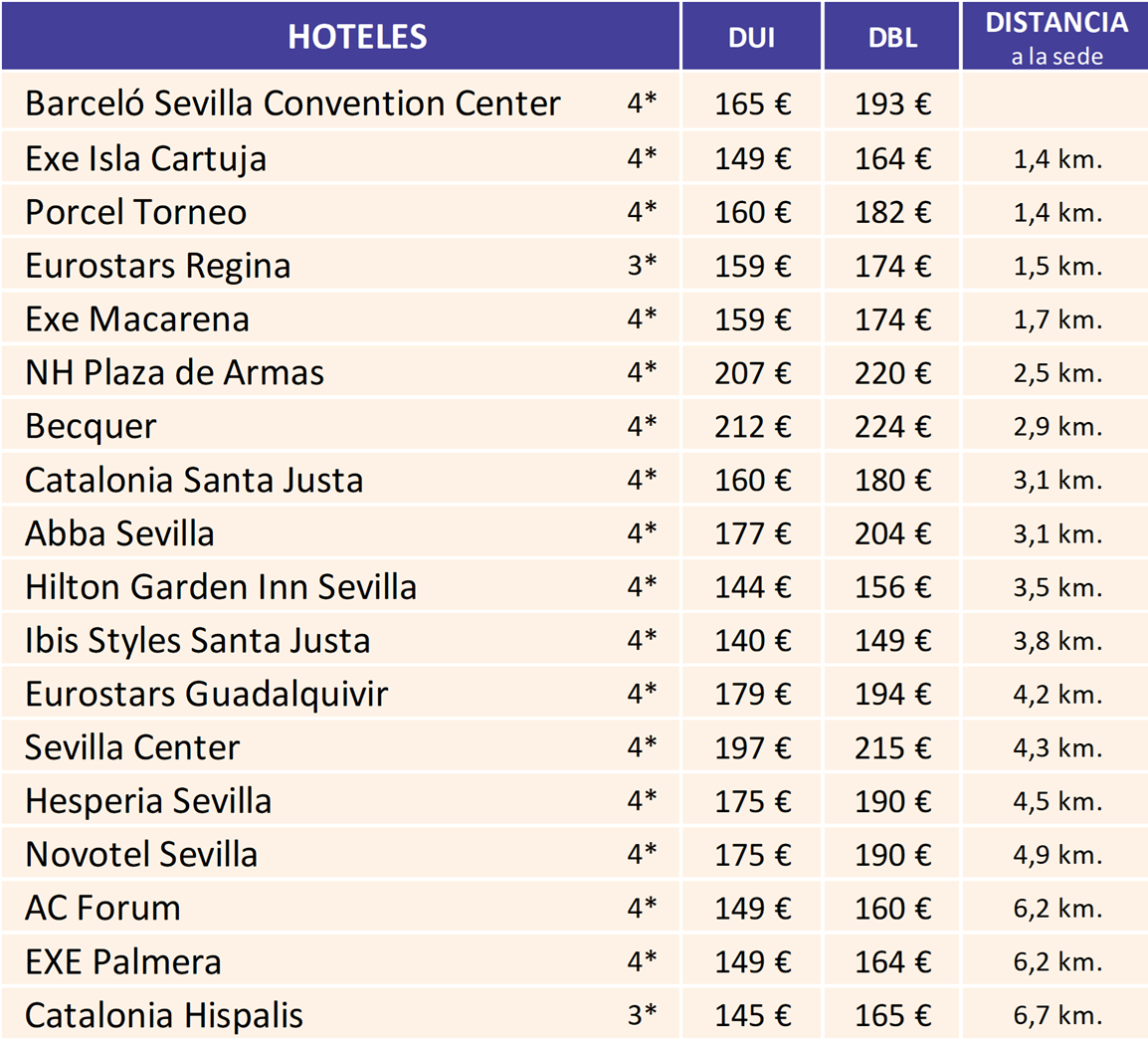Image resolution: width=1148 pixels, height=1042 pixels.
Task: Select the 215 € Sevilla Center DBL price
Action: [892, 748]
